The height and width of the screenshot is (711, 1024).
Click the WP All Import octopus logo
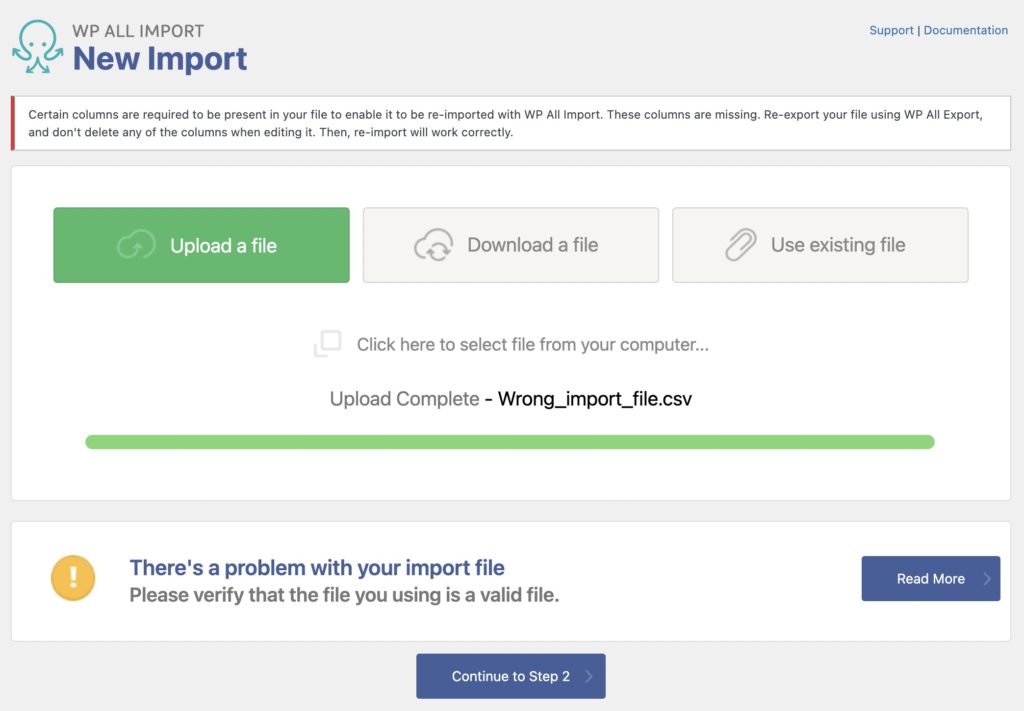click(36, 47)
